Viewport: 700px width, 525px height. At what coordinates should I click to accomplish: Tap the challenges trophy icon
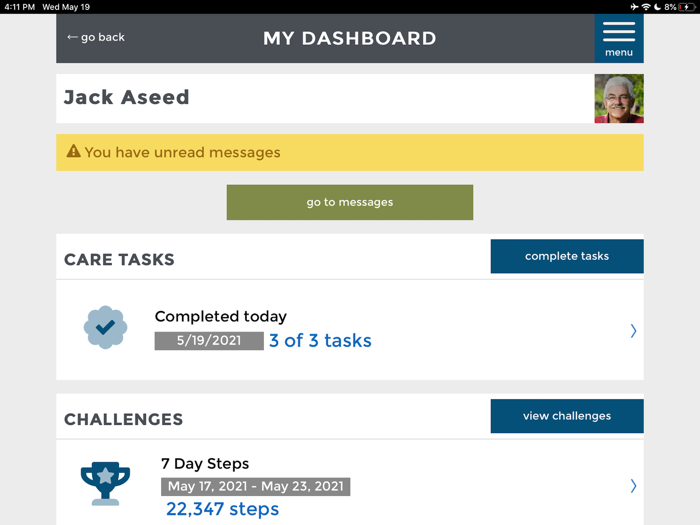(105, 483)
